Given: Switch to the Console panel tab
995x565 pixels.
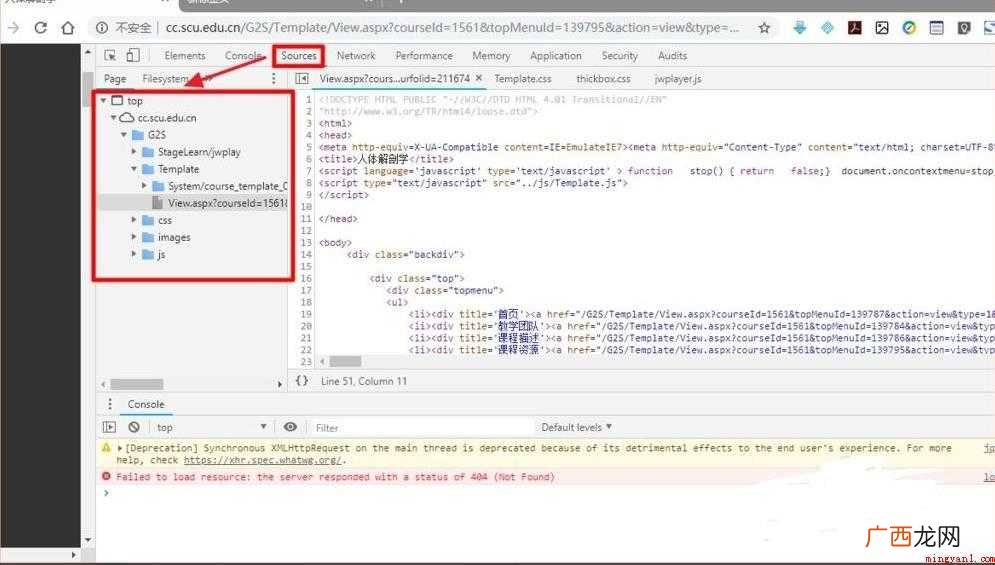Looking at the screenshot, I should coord(243,56).
